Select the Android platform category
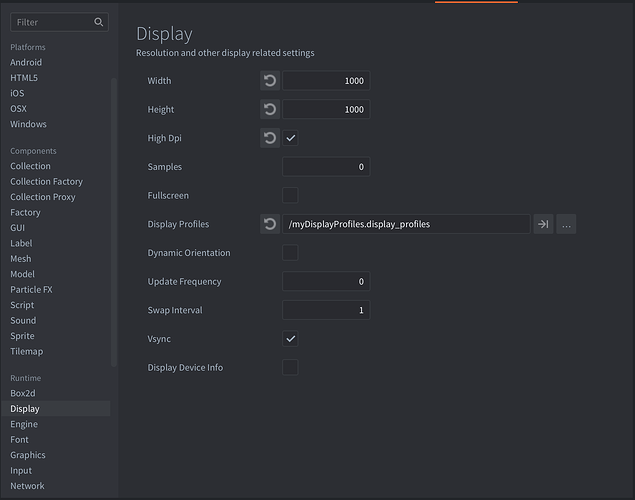This screenshot has width=635, height=500. click(26, 63)
